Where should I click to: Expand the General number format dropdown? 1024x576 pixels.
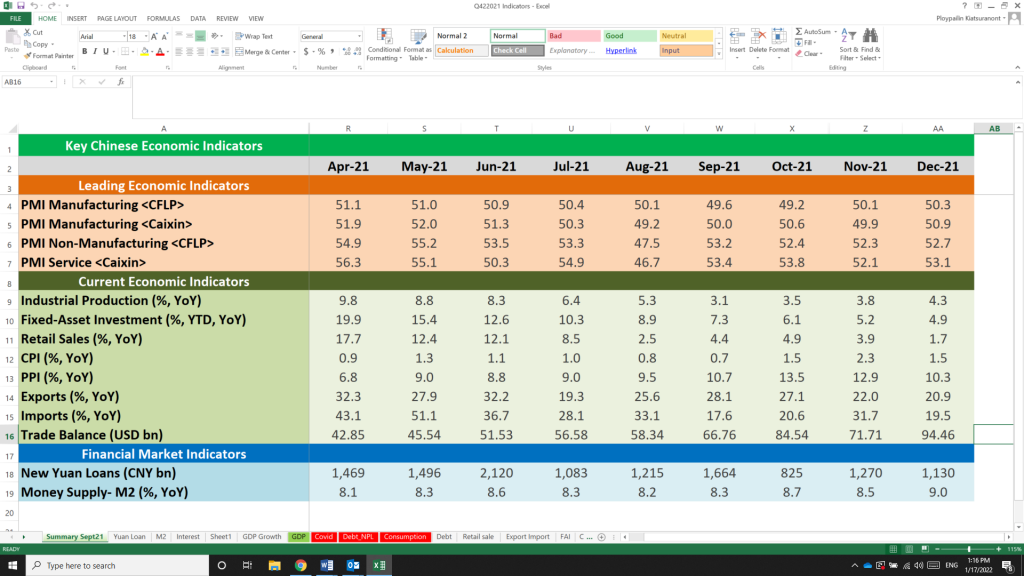(359, 37)
